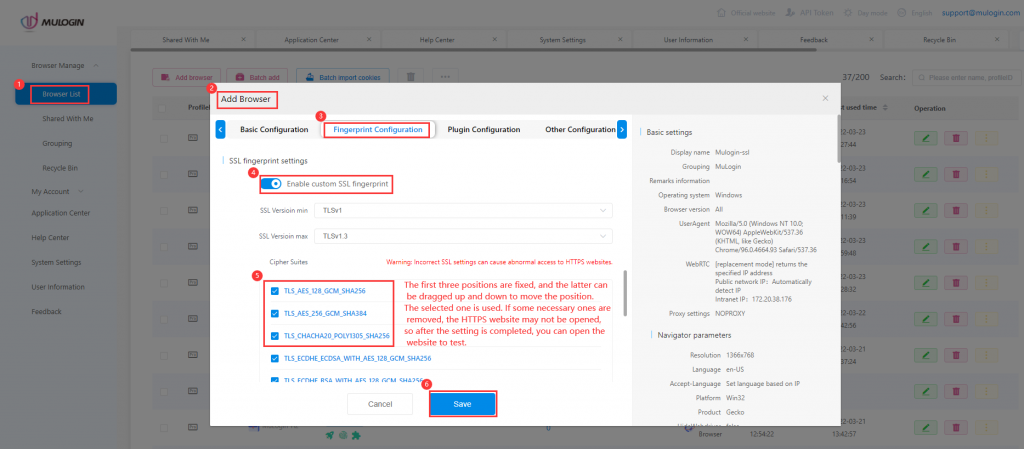Close the Add Browser dialog
The image size is (1024, 449).
pos(825,98)
